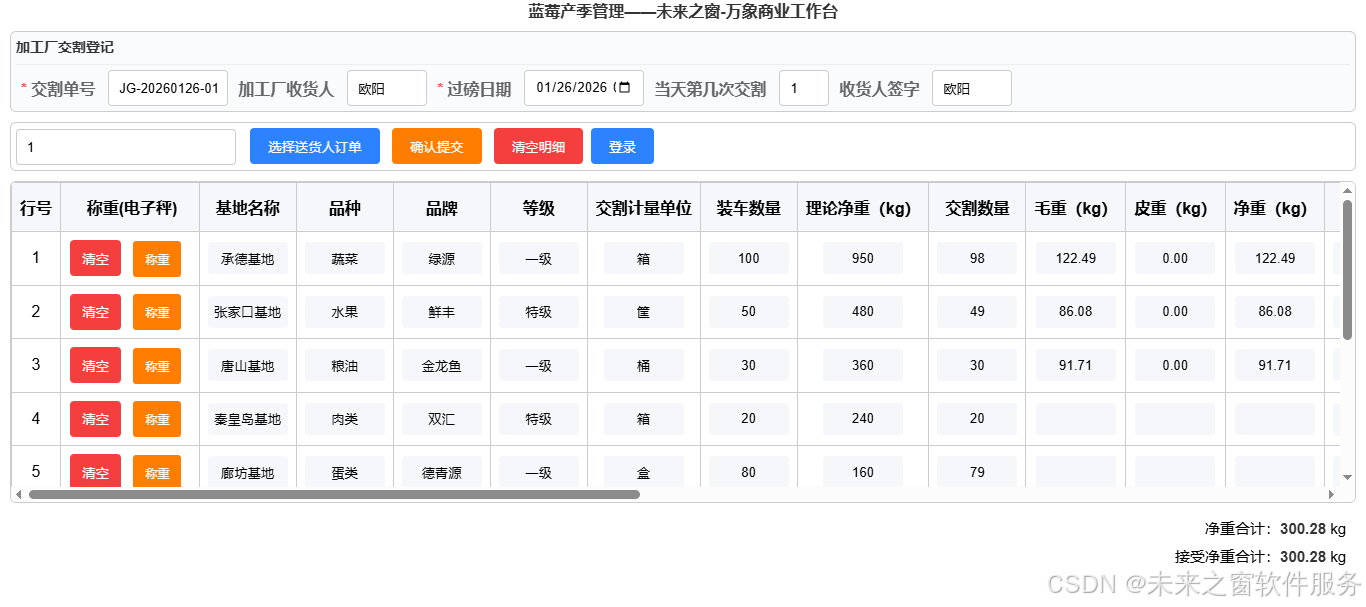Click the 加工厂收货人 text field
Image resolution: width=1366 pixels, height=607 pixels.
pos(386,88)
